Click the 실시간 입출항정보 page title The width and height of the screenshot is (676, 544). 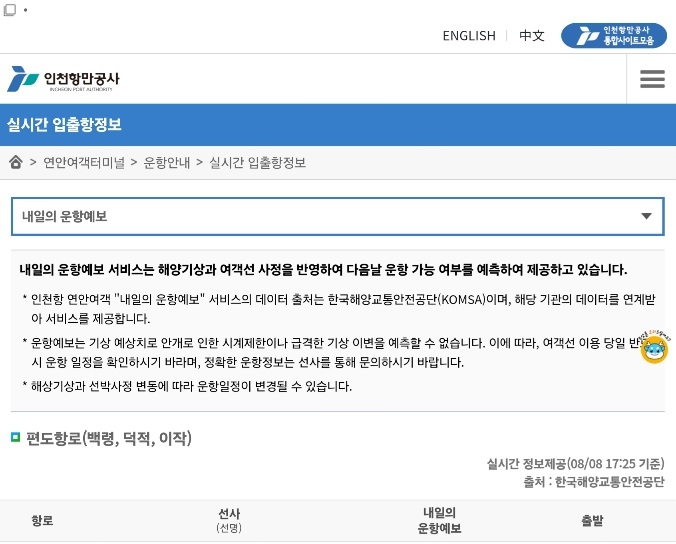[x=64, y=125]
